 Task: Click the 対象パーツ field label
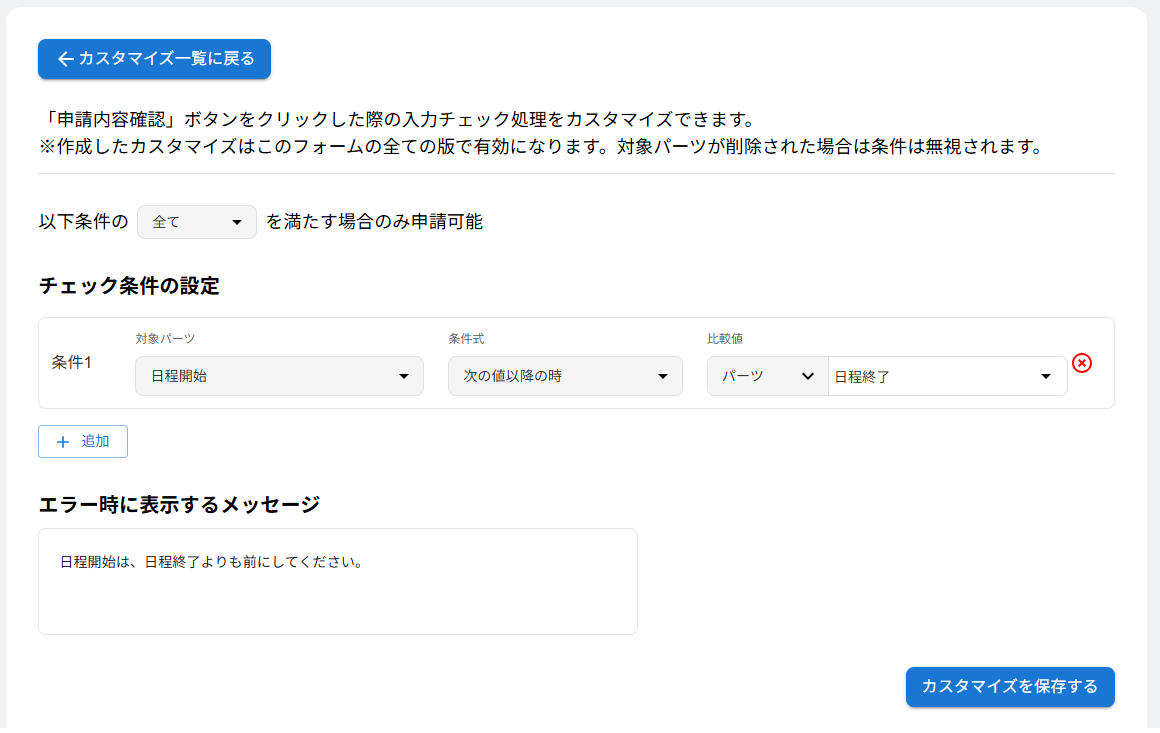pyautogui.click(x=165, y=339)
